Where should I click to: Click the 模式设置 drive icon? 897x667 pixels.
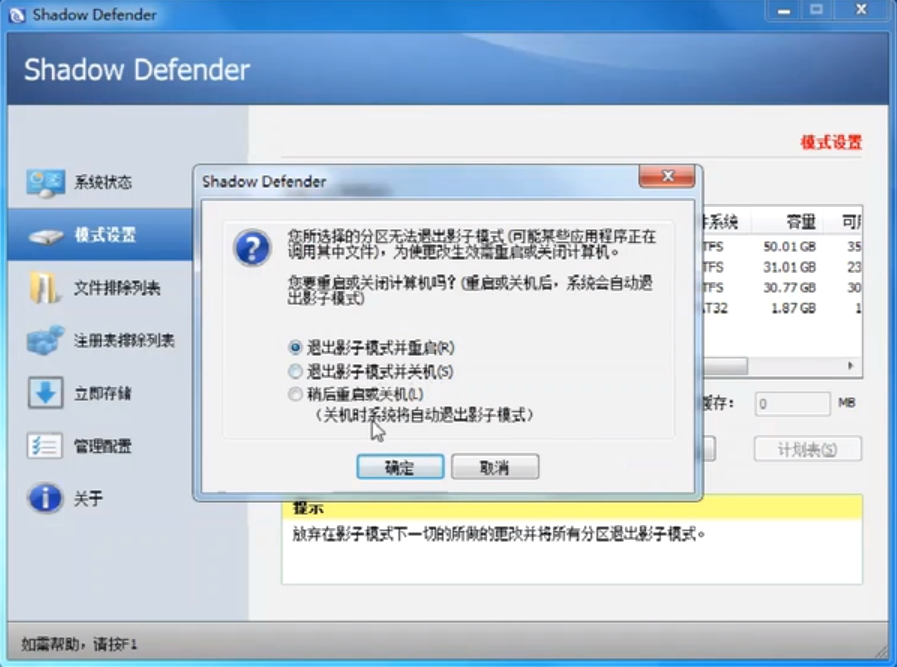(x=46, y=236)
